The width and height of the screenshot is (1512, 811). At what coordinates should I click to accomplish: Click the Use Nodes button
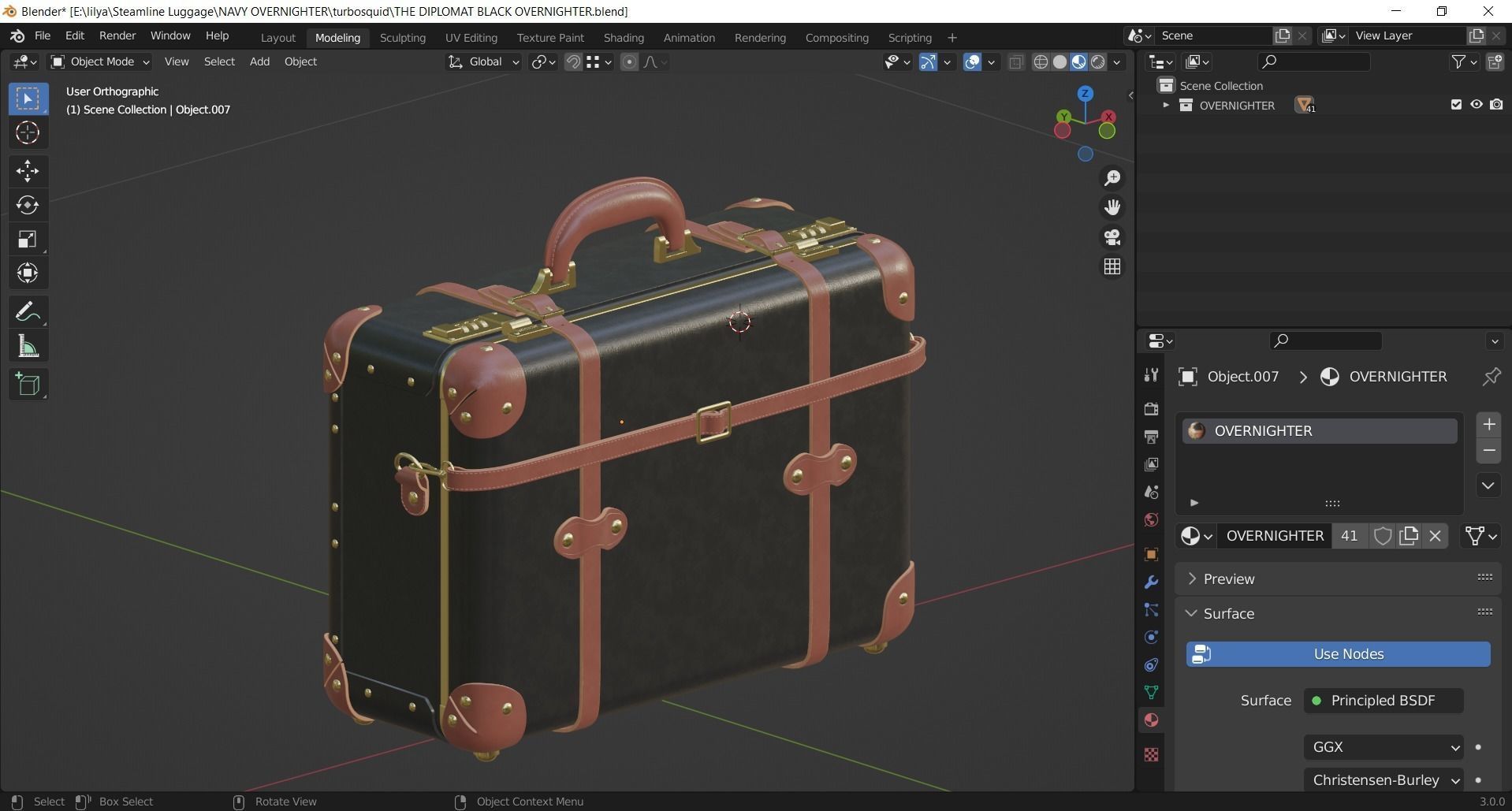click(x=1339, y=654)
